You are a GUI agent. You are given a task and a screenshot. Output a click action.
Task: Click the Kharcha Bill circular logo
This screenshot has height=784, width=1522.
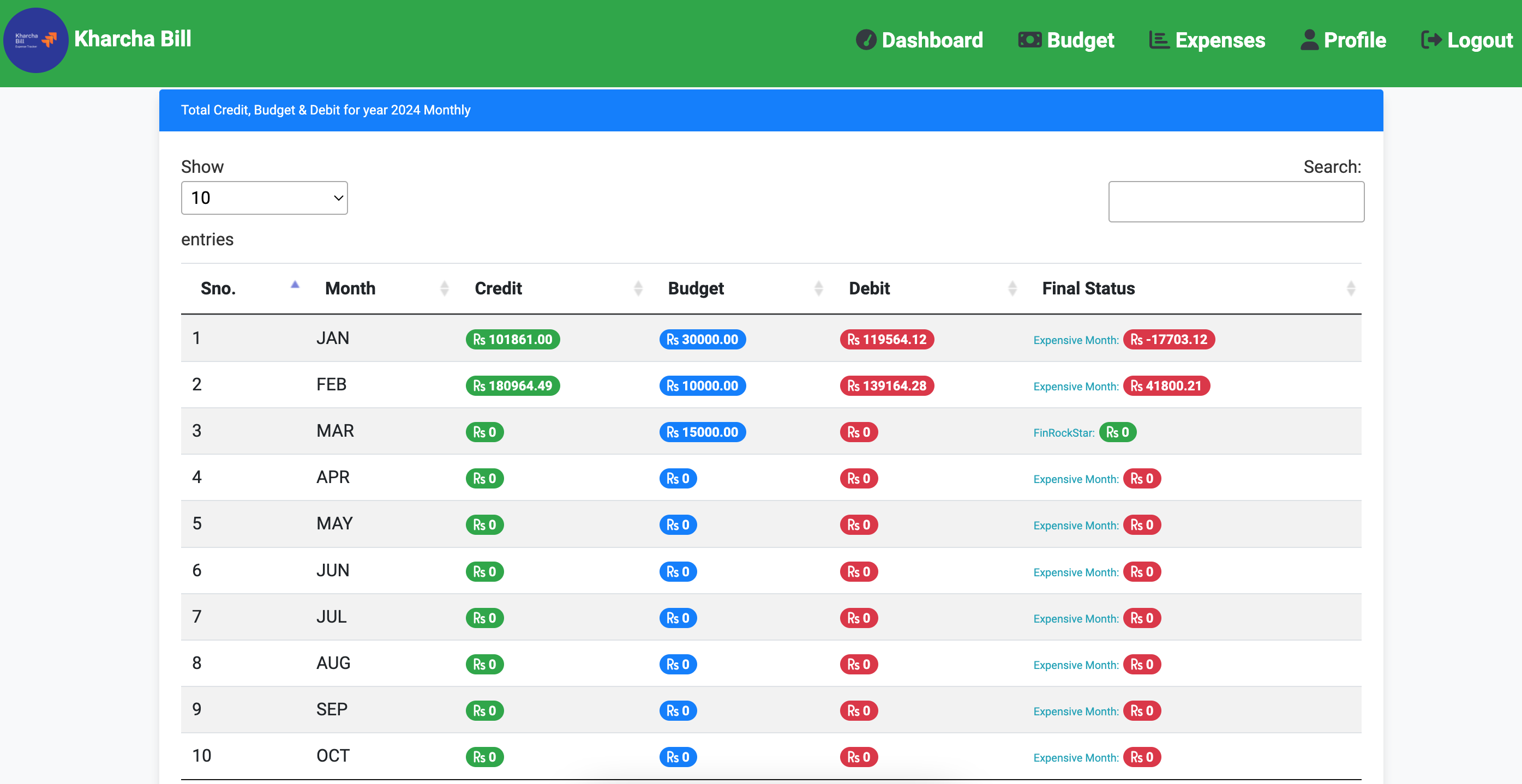click(x=36, y=40)
